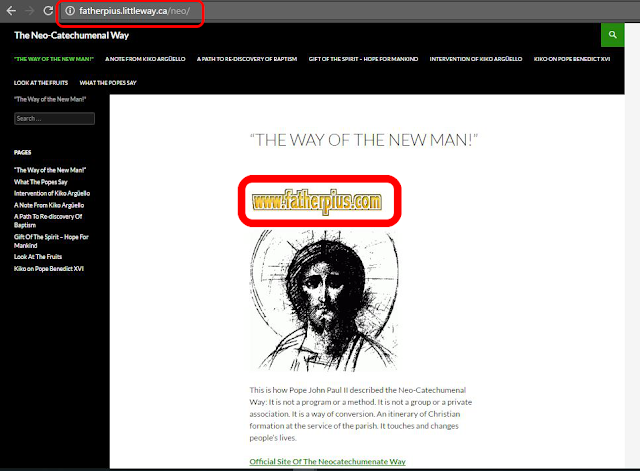The image size is (640, 471).
Task: Click the gray text under the sidebar logo area
Action: click(x=50, y=99)
